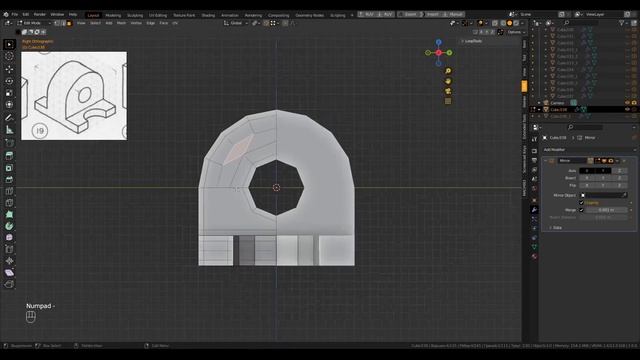Toggle X in the Mirror Bisect row
This screenshot has height=360, width=640.
pos(587,178)
